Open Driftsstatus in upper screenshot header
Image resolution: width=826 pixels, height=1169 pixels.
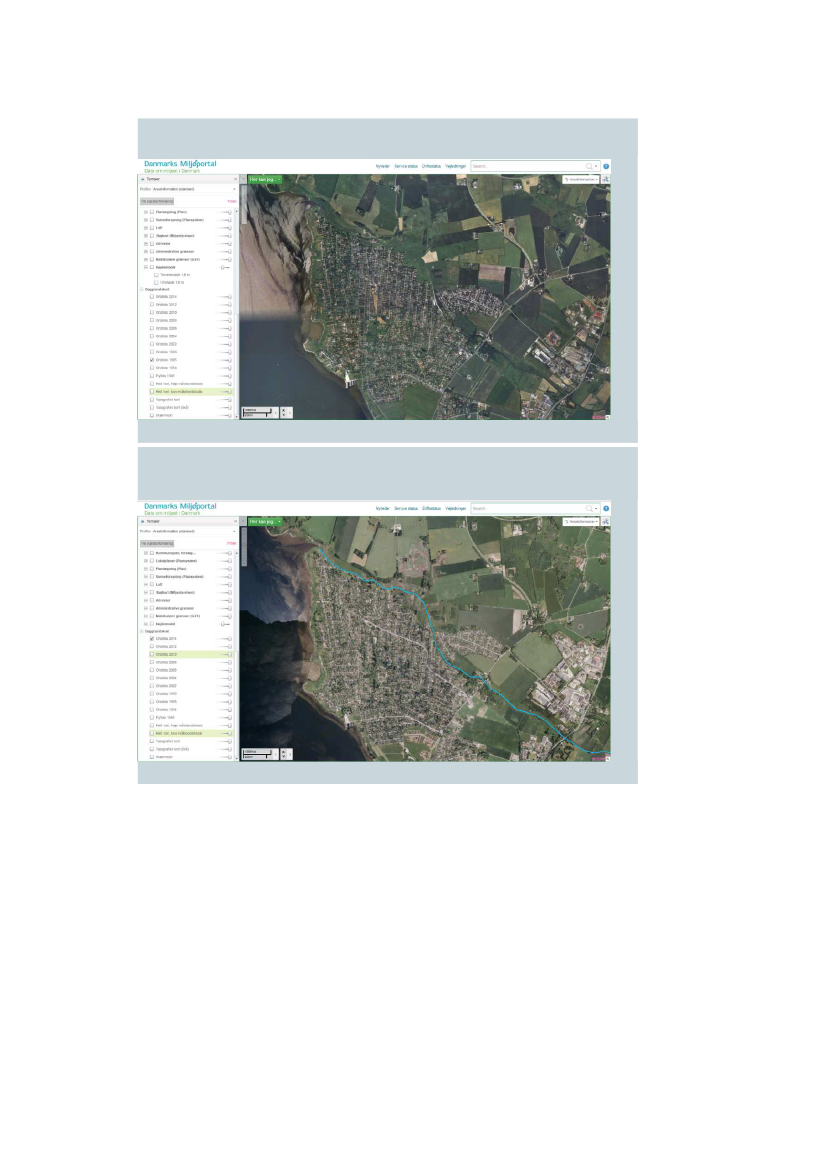pyautogui.click(x=432, y=166)
